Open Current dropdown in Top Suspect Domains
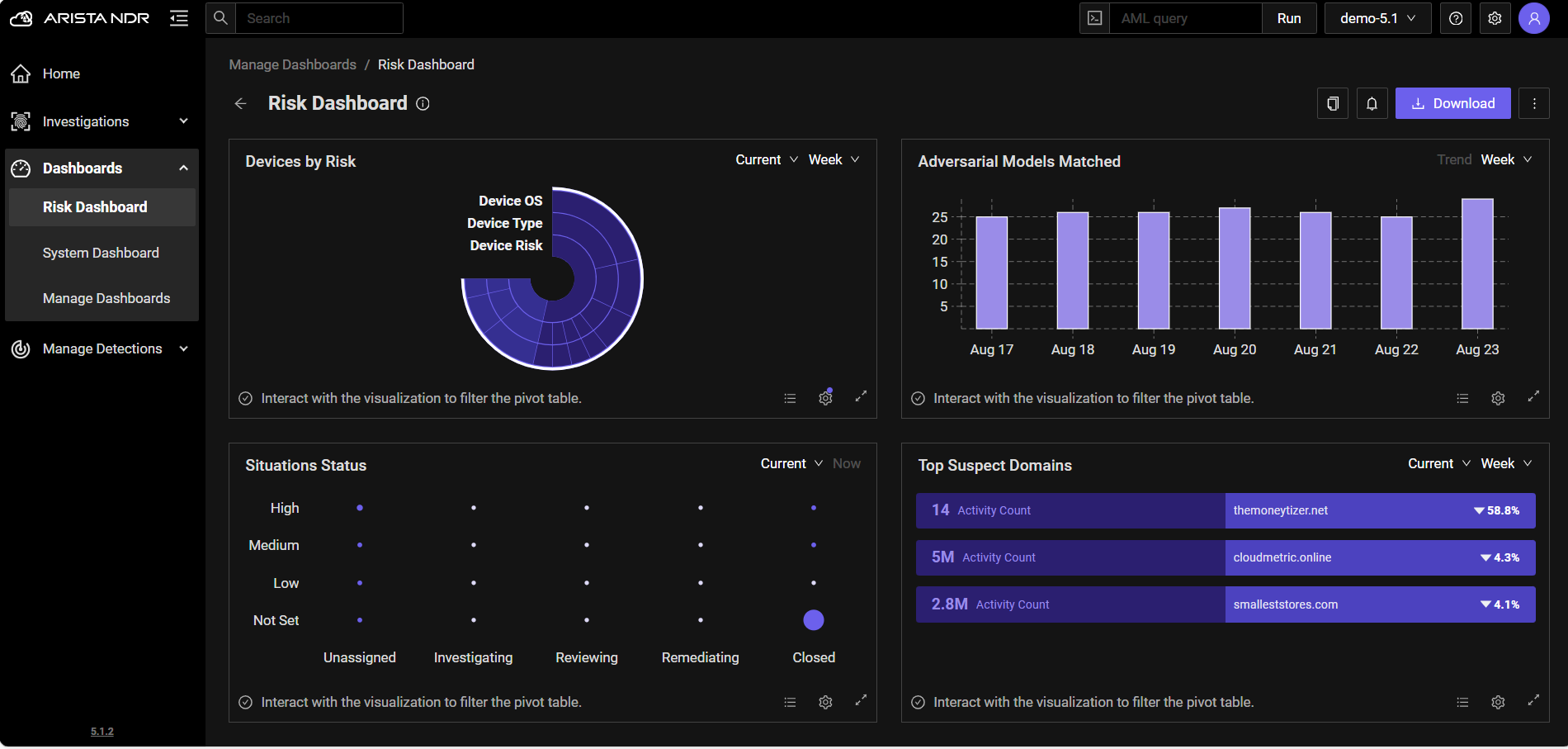The width and height of the screenshot is (1568, 749). [1438, 463]
